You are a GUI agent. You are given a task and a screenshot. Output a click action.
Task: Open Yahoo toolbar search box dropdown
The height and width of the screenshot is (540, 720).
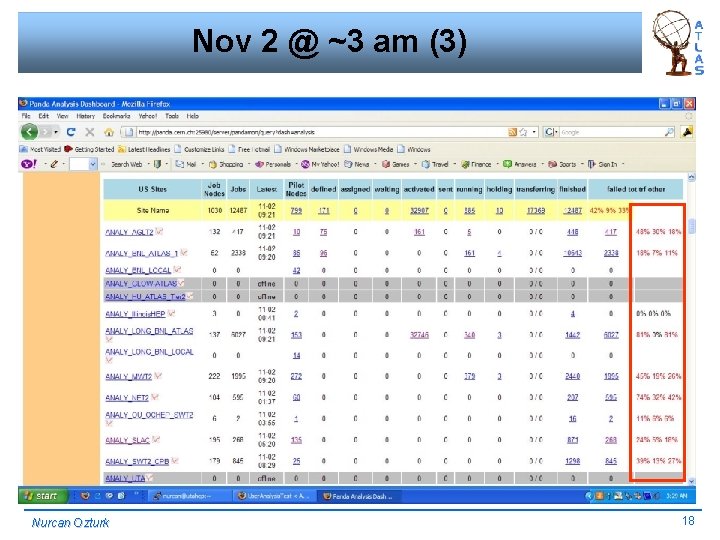93,164
